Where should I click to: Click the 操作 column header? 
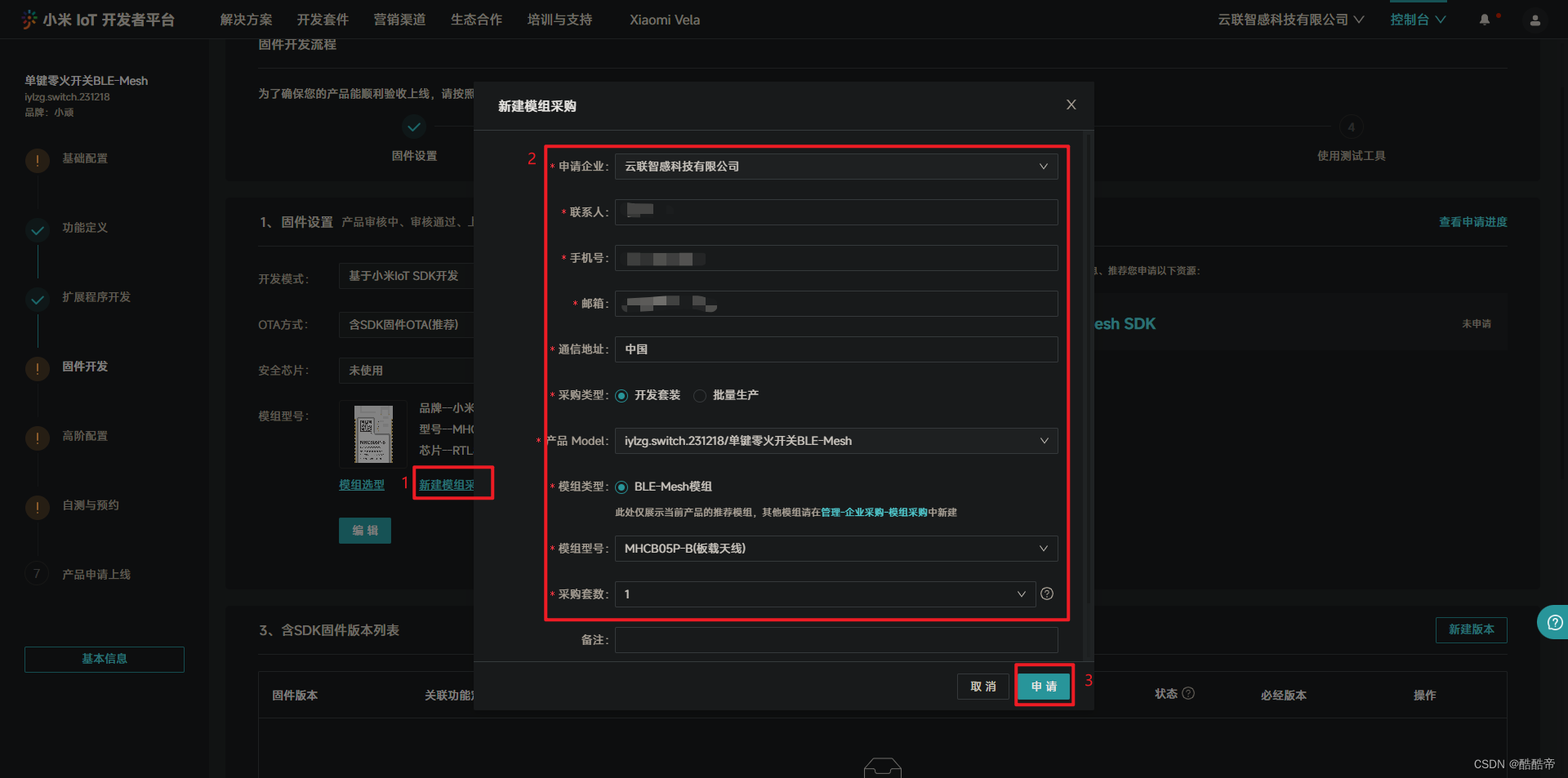coord(1425,696)
